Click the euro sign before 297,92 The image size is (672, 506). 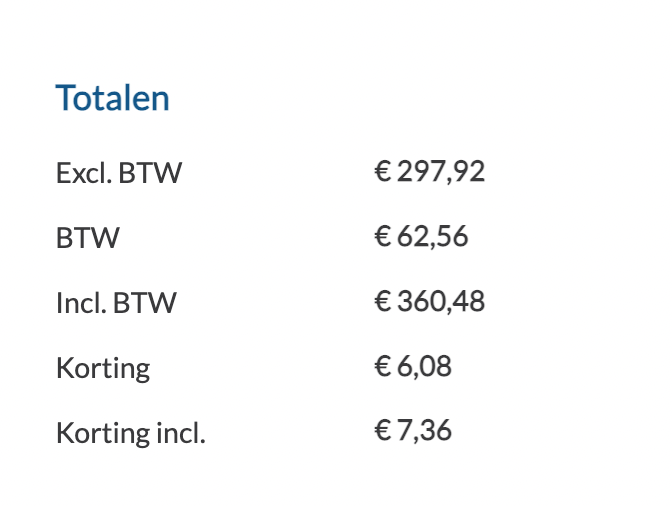coord(383,171)
